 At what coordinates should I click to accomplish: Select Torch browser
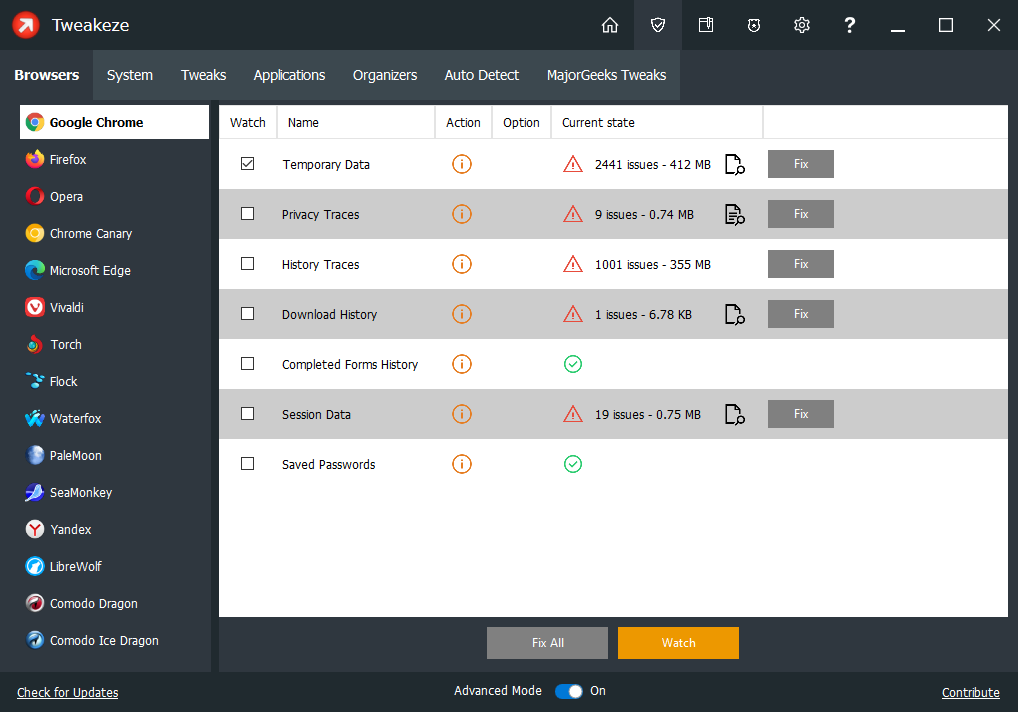114,345
